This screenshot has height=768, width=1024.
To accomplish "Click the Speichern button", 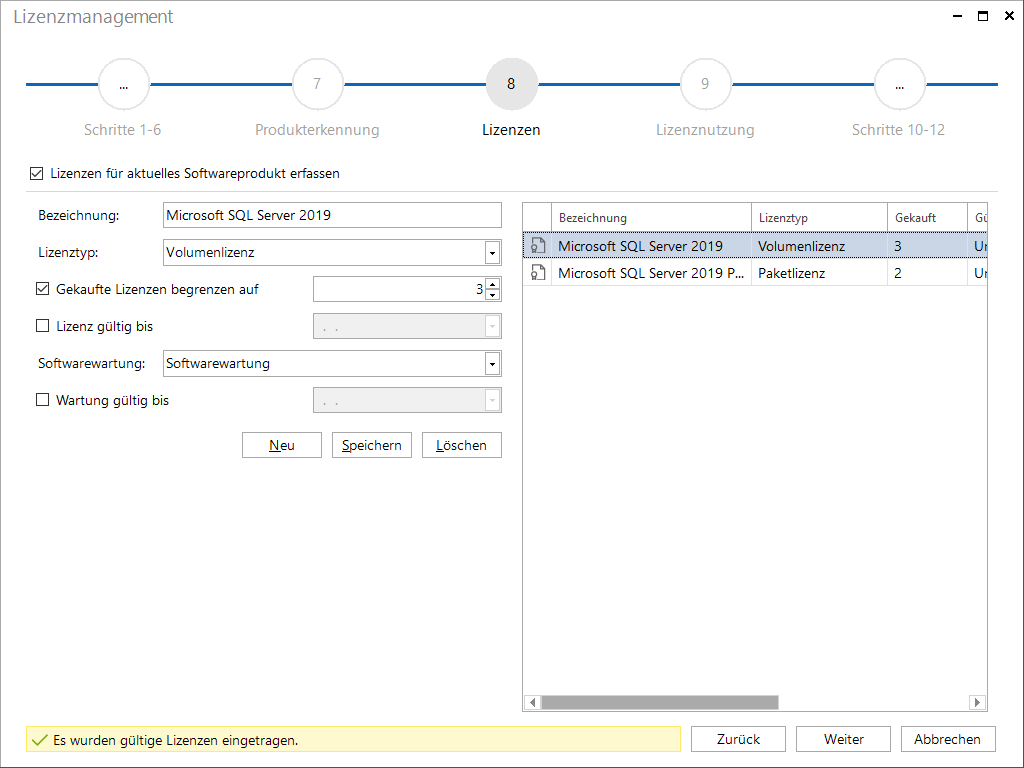I will (372, 445).
